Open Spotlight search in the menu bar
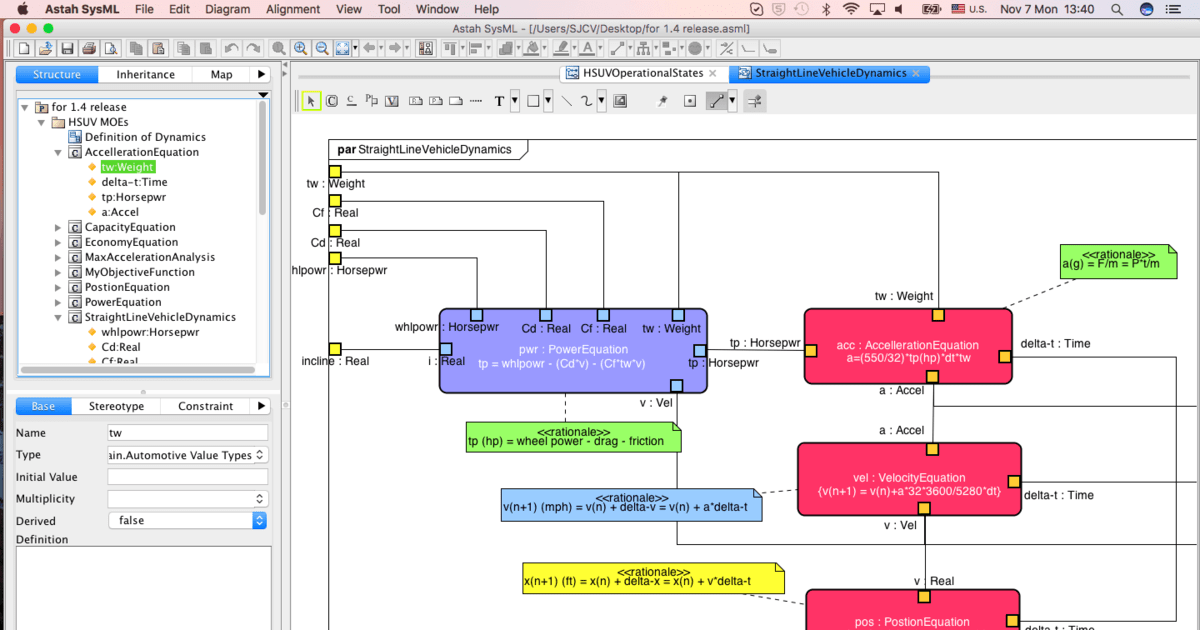 pyautogui.click(x=1116, y=10)
